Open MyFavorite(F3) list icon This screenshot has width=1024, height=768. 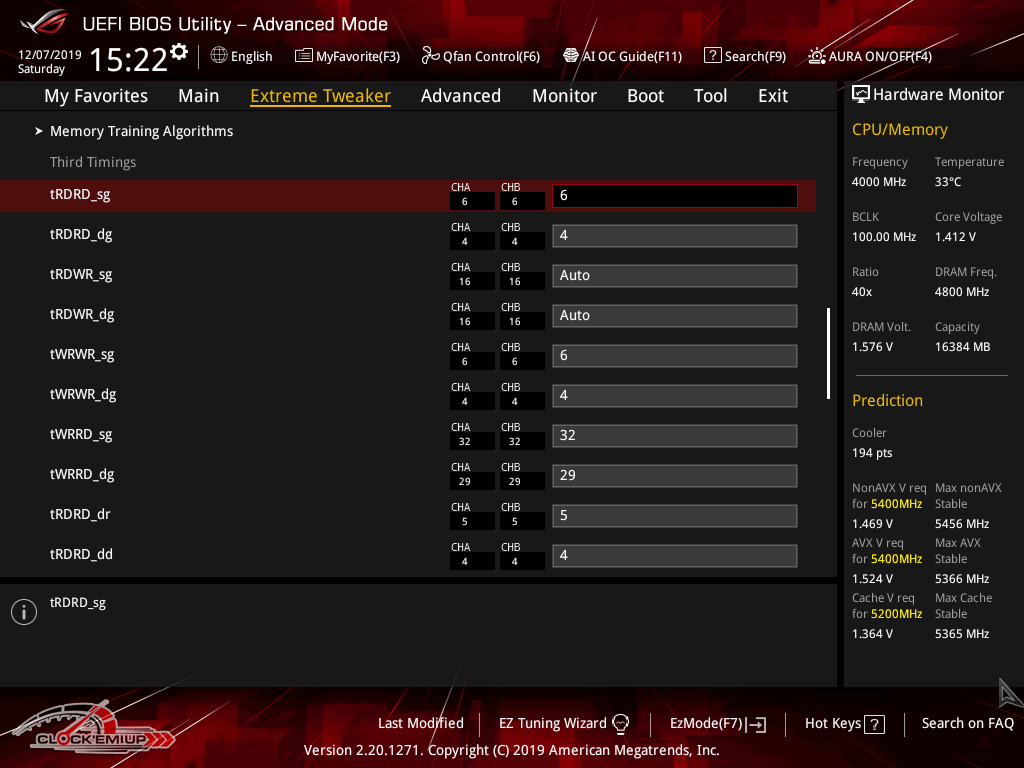coord(304,56)
